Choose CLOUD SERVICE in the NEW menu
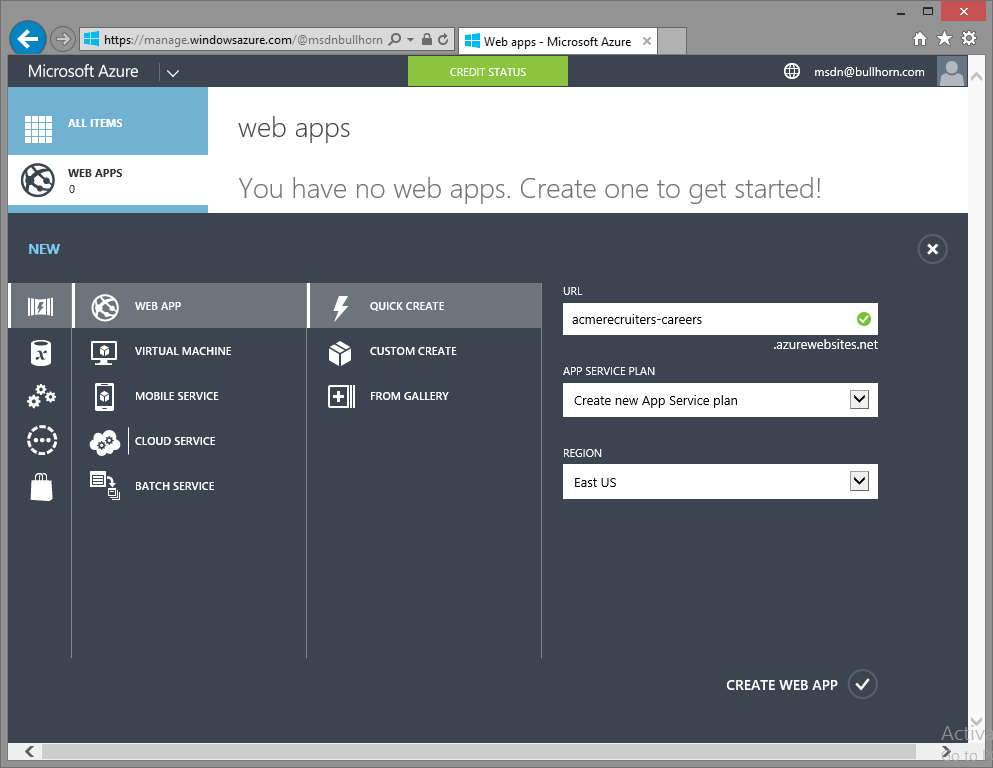Image resolution: width=993 pixels, height=768 pixels. [x=190, y=441]
